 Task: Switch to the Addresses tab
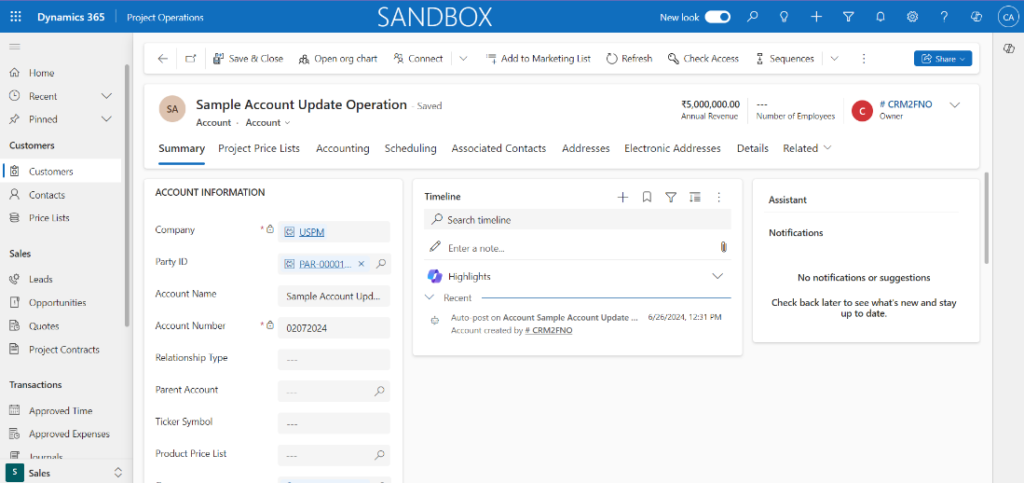[586, 148]
